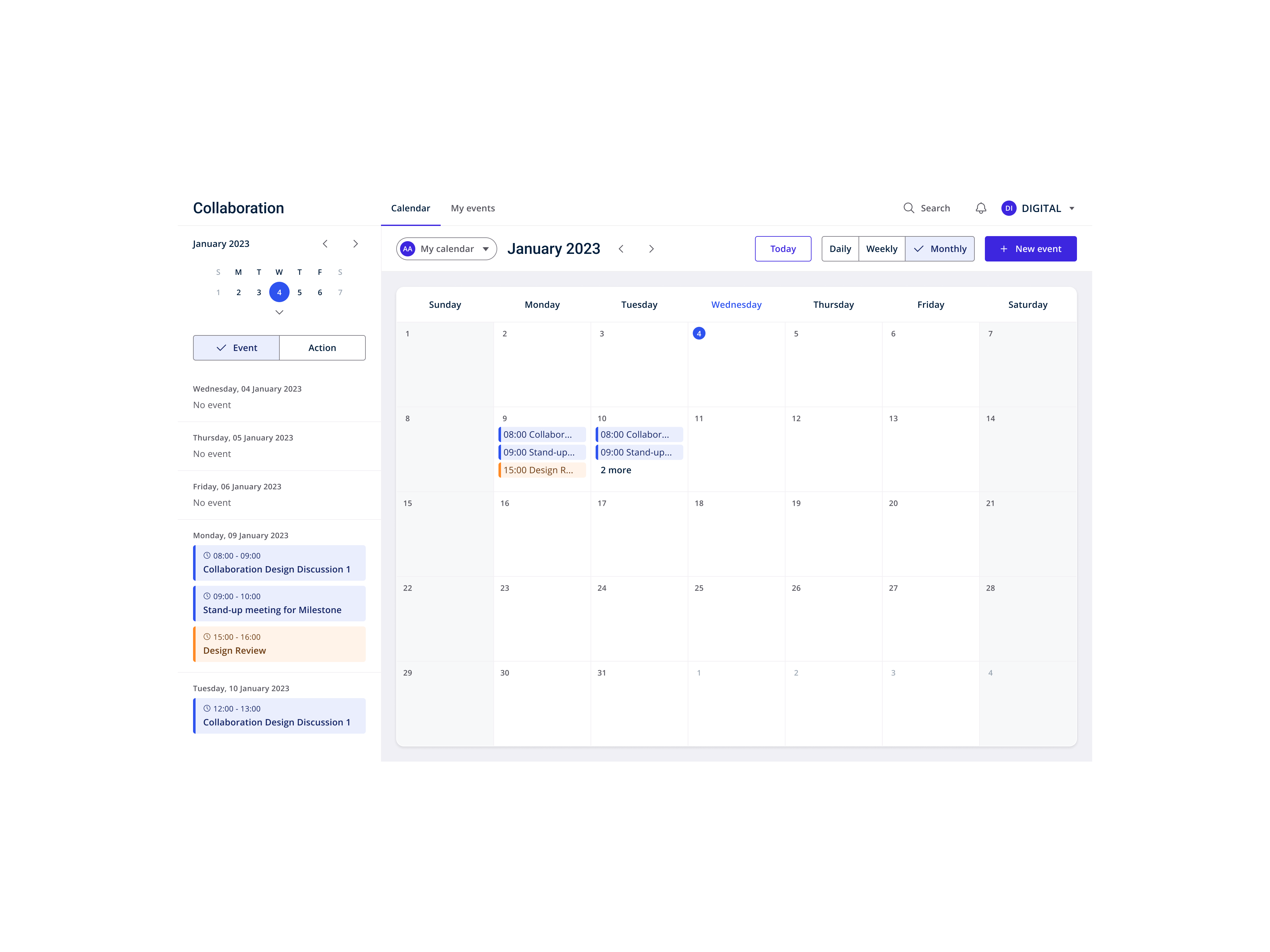This screenshot has width=1270, height=952.
Task: Open notifications bell icon
Action: pos(981,208)
